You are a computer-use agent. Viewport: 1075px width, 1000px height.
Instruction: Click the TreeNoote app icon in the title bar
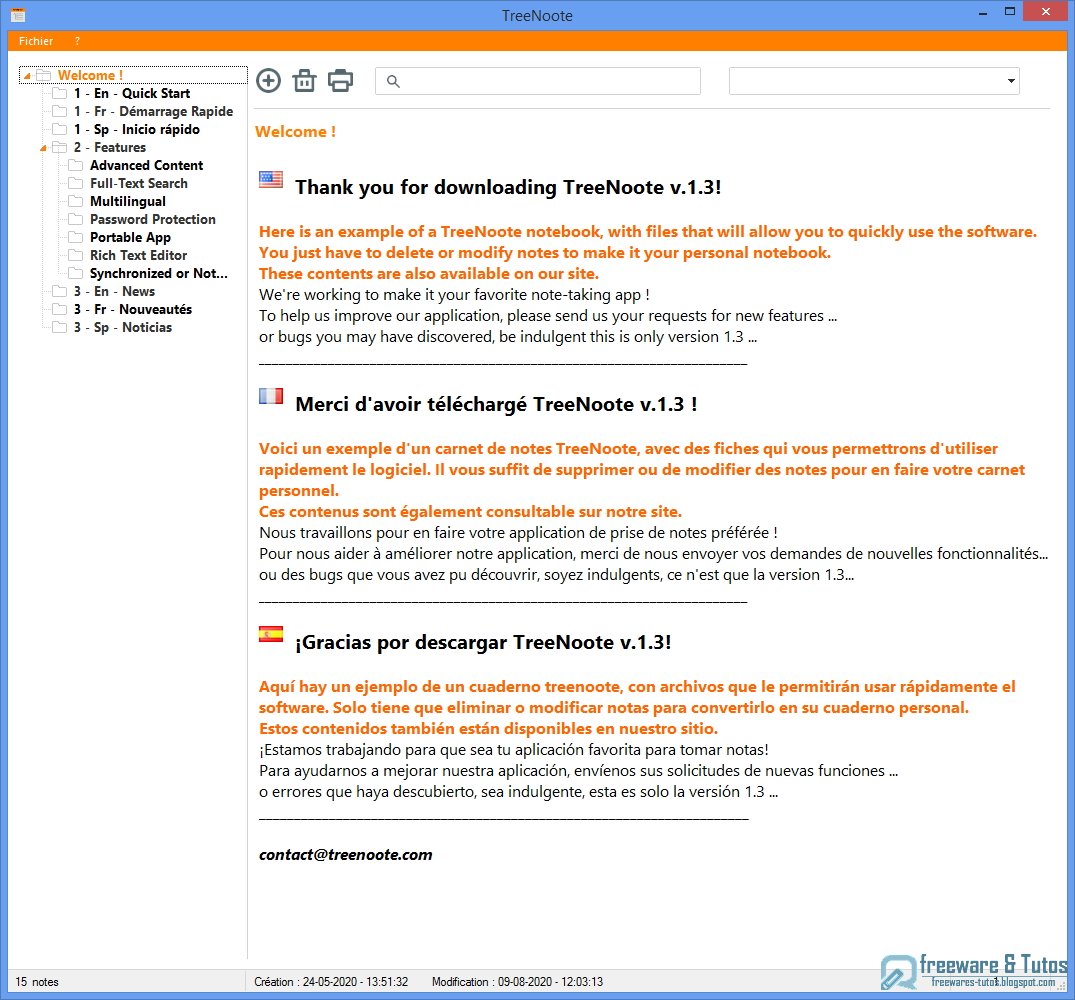[18, 14]
